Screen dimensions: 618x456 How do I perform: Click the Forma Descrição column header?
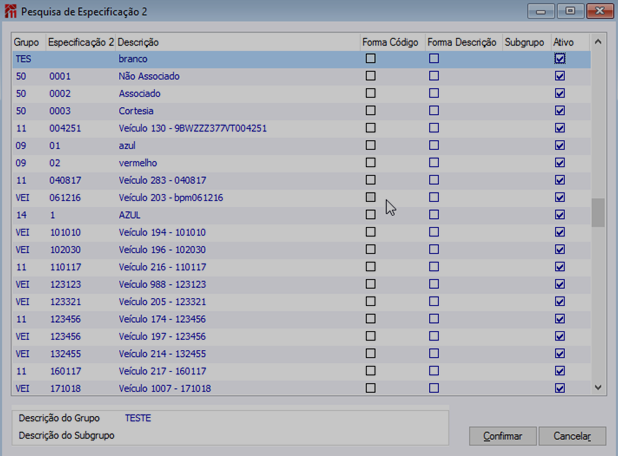(462, 42)
